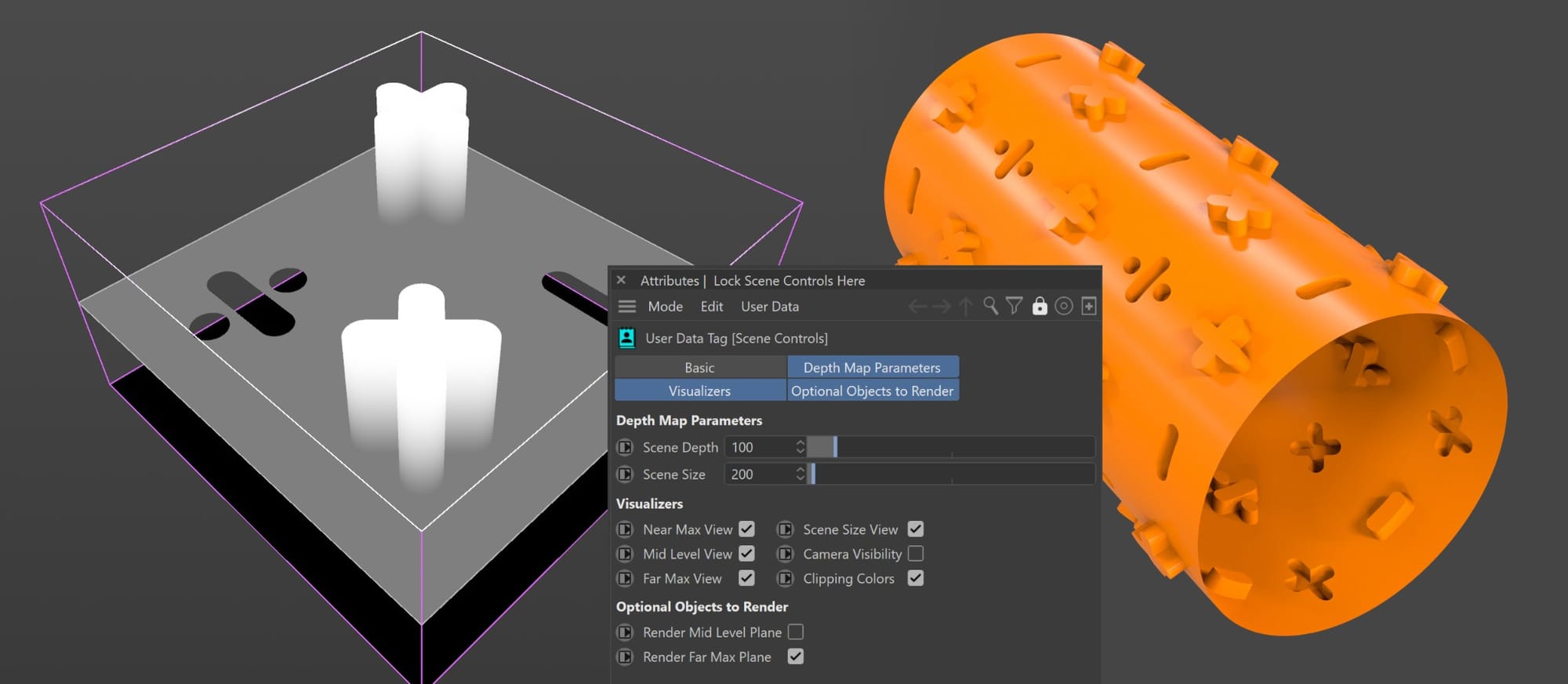Toggle the lock element padlock icon
1568x684 pixels.
(x=1040, y=306)
